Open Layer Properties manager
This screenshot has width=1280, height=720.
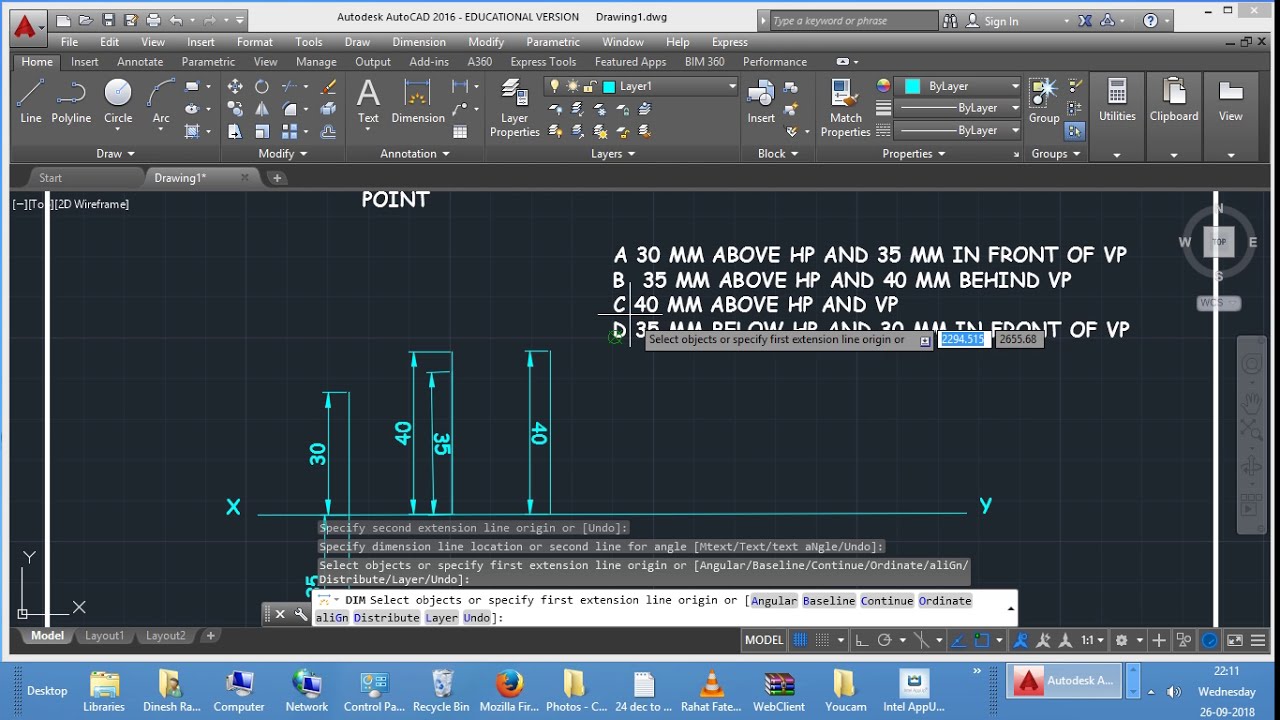[515, 108]
